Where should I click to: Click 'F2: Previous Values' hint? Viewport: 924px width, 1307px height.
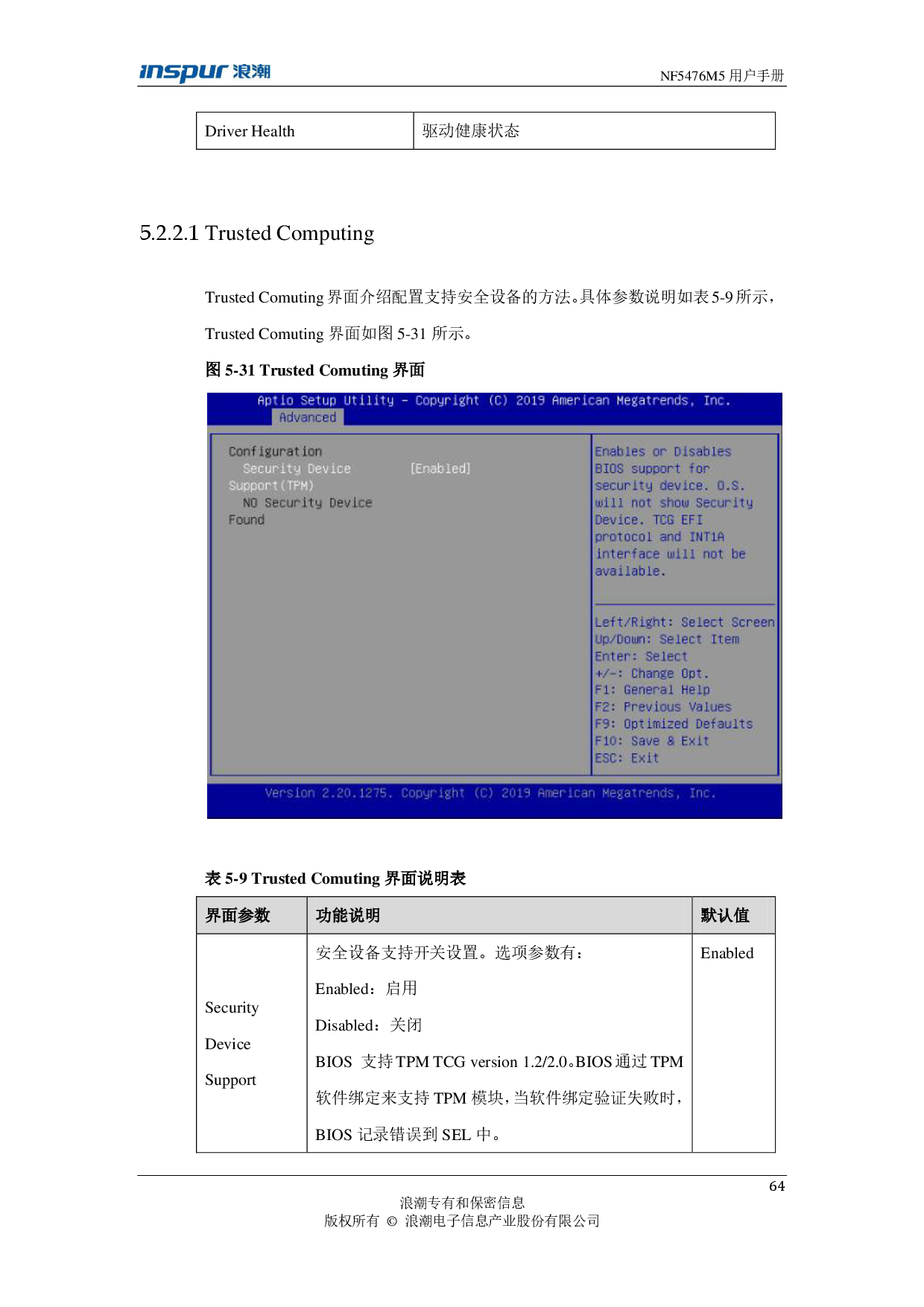(662, 707)
